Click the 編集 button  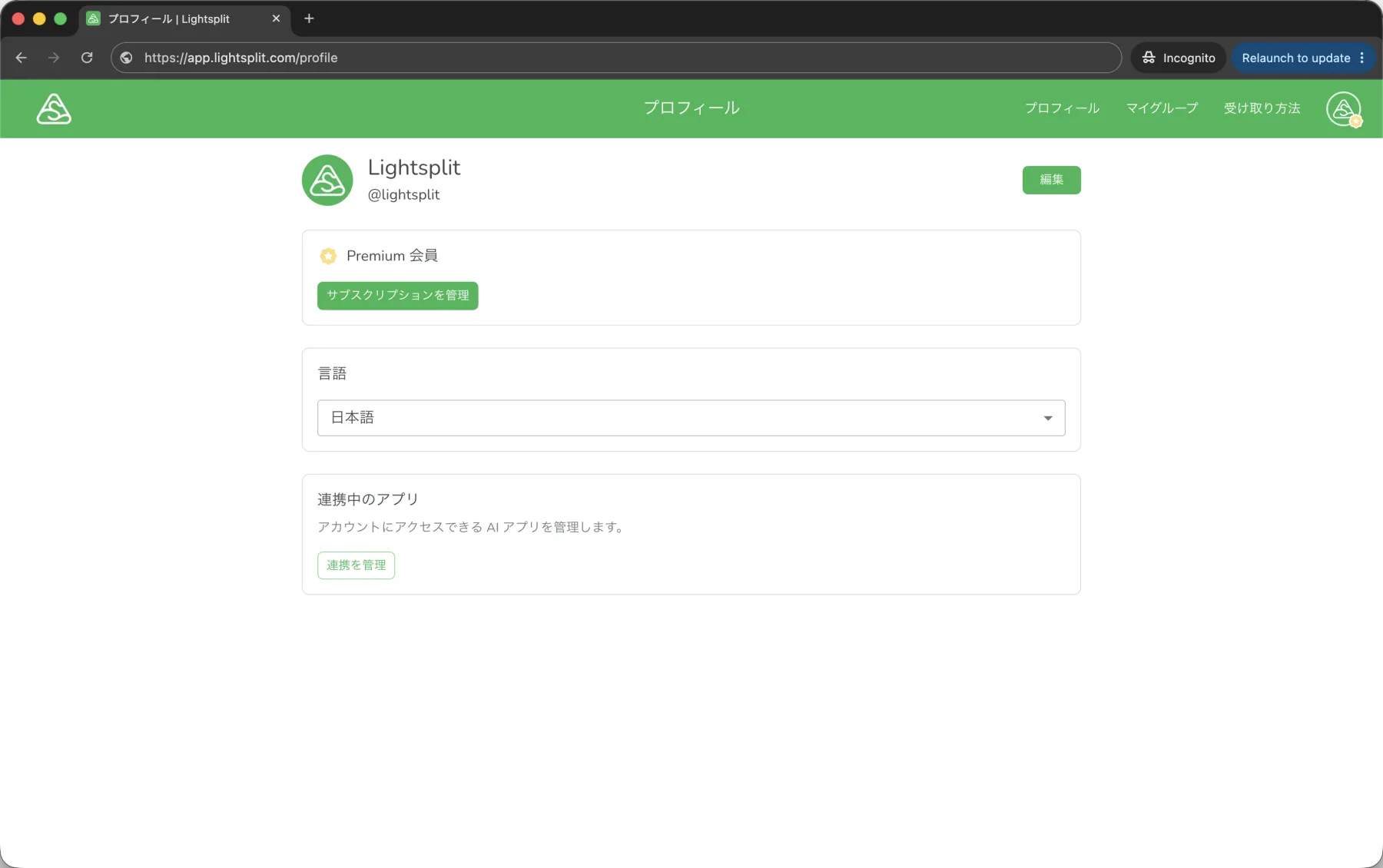coord(1051,180)
